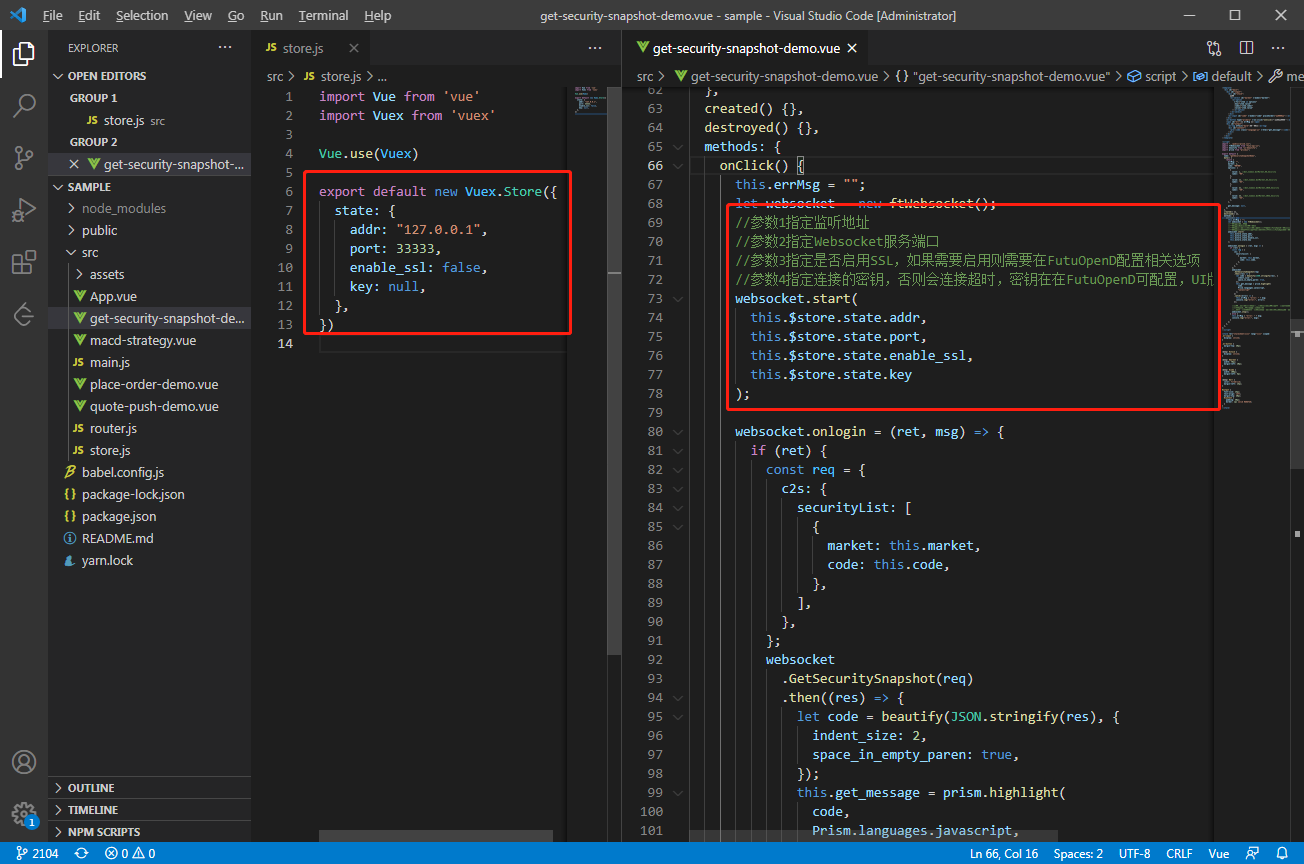Open the Manage gear settings icon
The height and width of the screenshot is (864, 1304).
pyautogui.click(x=24, y=813)
